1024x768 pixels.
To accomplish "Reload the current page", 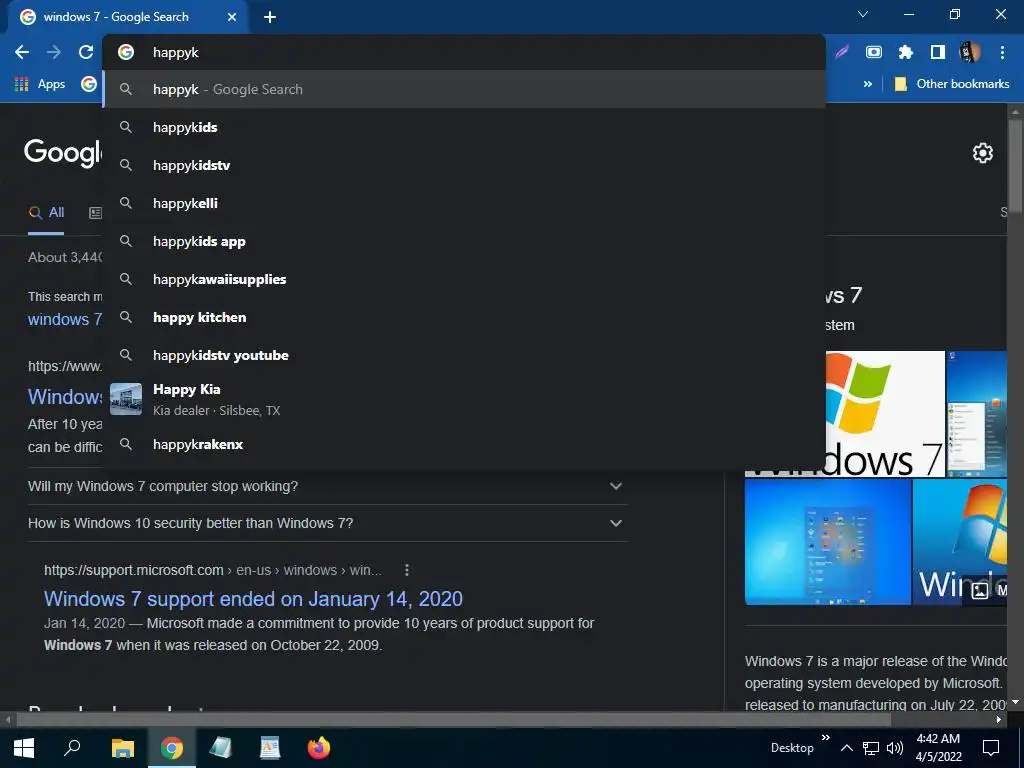I will (86, 52).
